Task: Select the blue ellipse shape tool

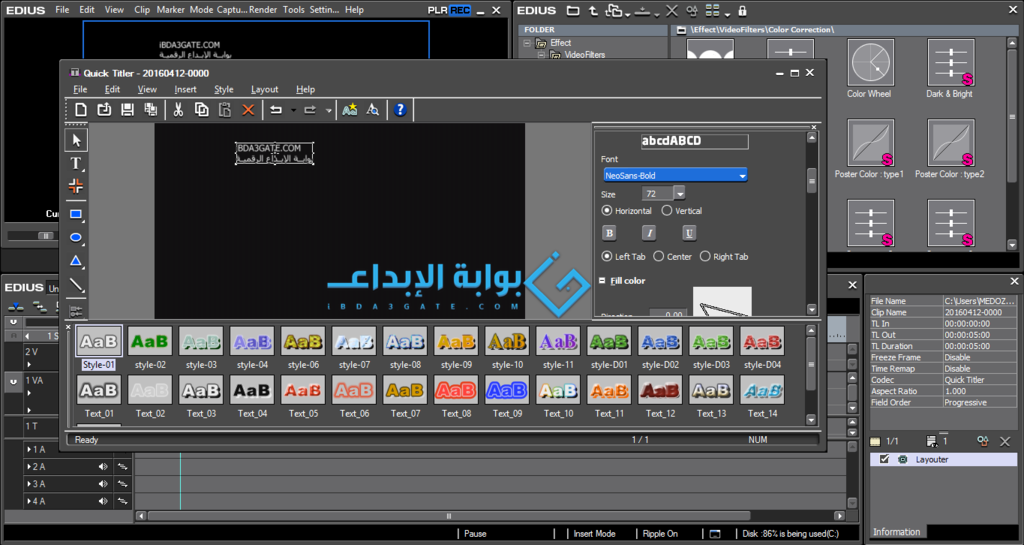Action: coord(76,238)
